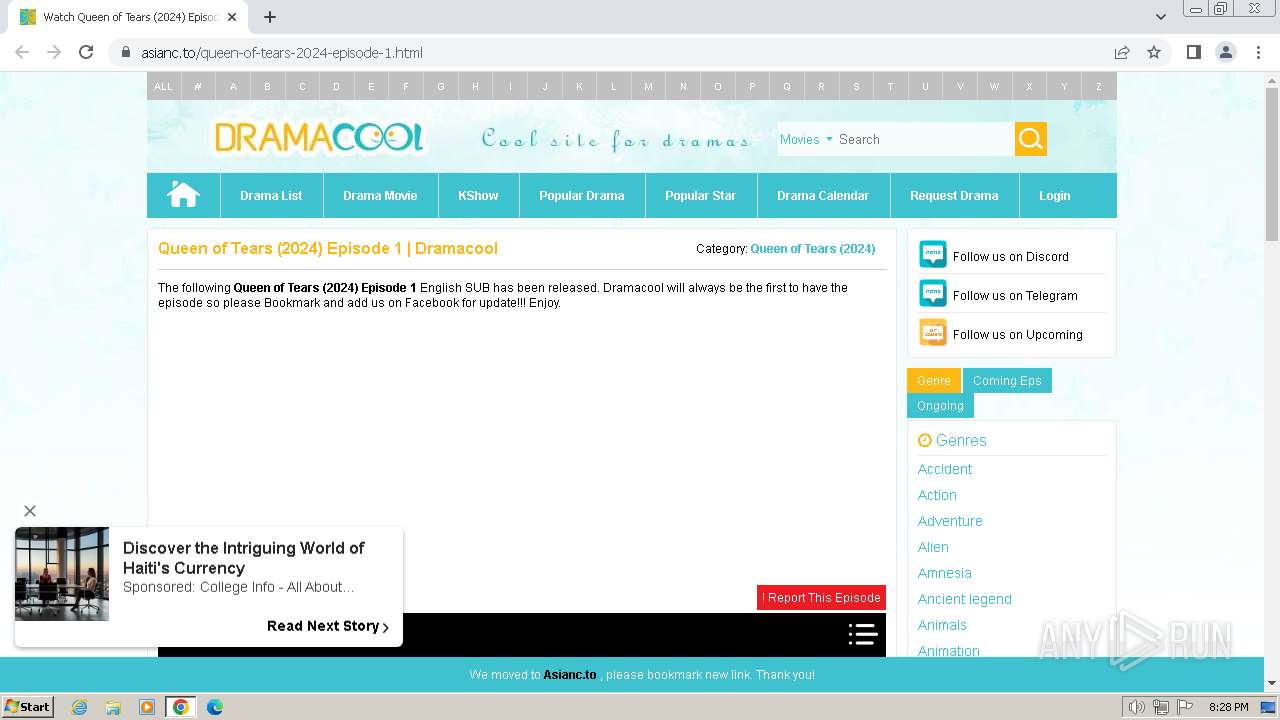Open the Haiti currency ad thumbnail

pos(62,574)
